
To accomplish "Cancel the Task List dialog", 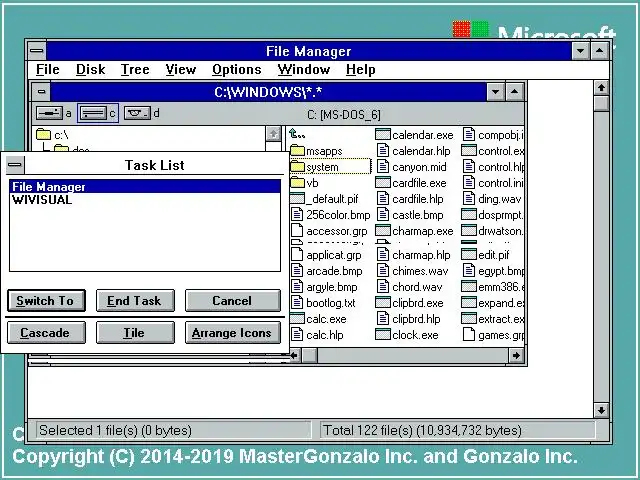I will click(x=233, y=301).
